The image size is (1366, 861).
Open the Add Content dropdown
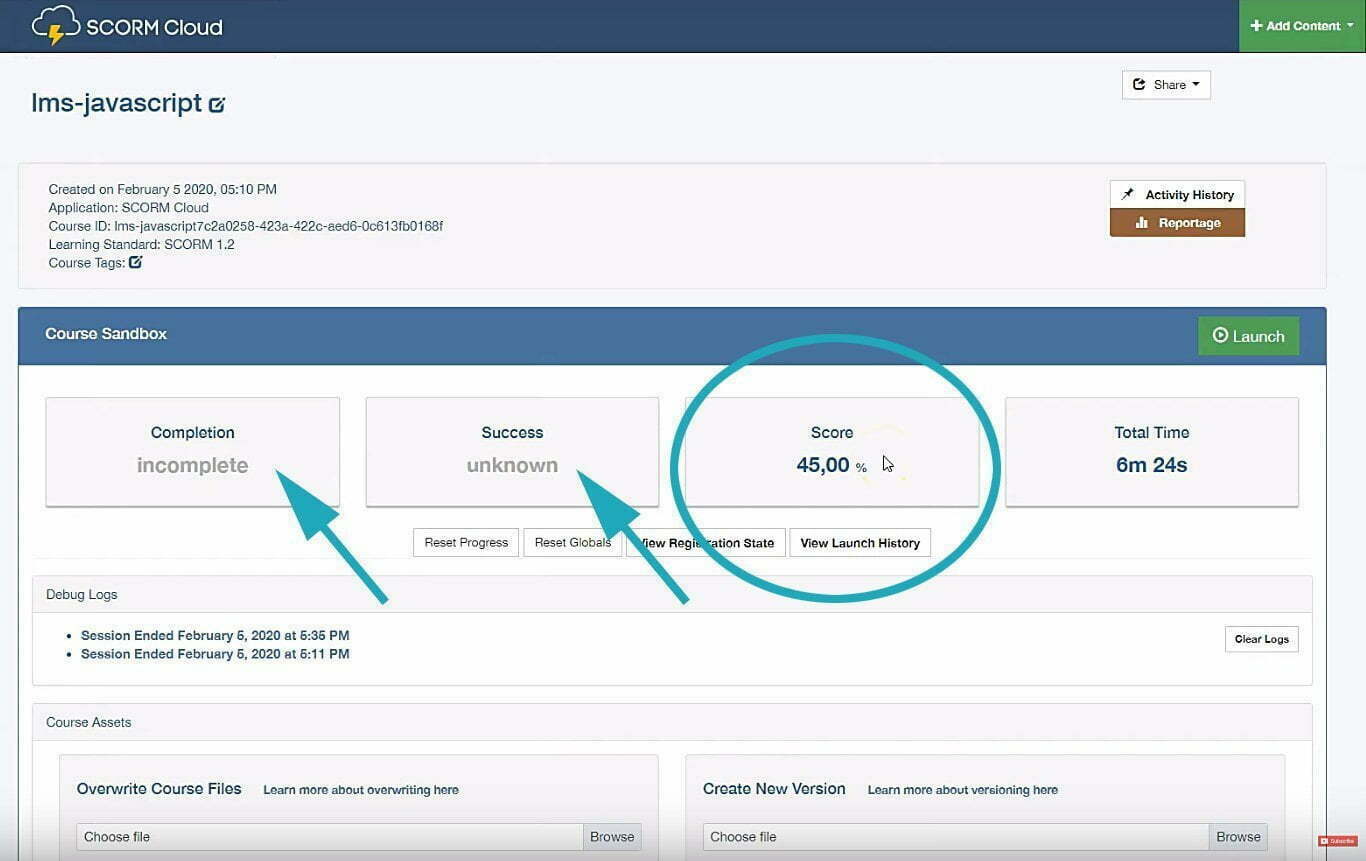[x=1302, y=26]
